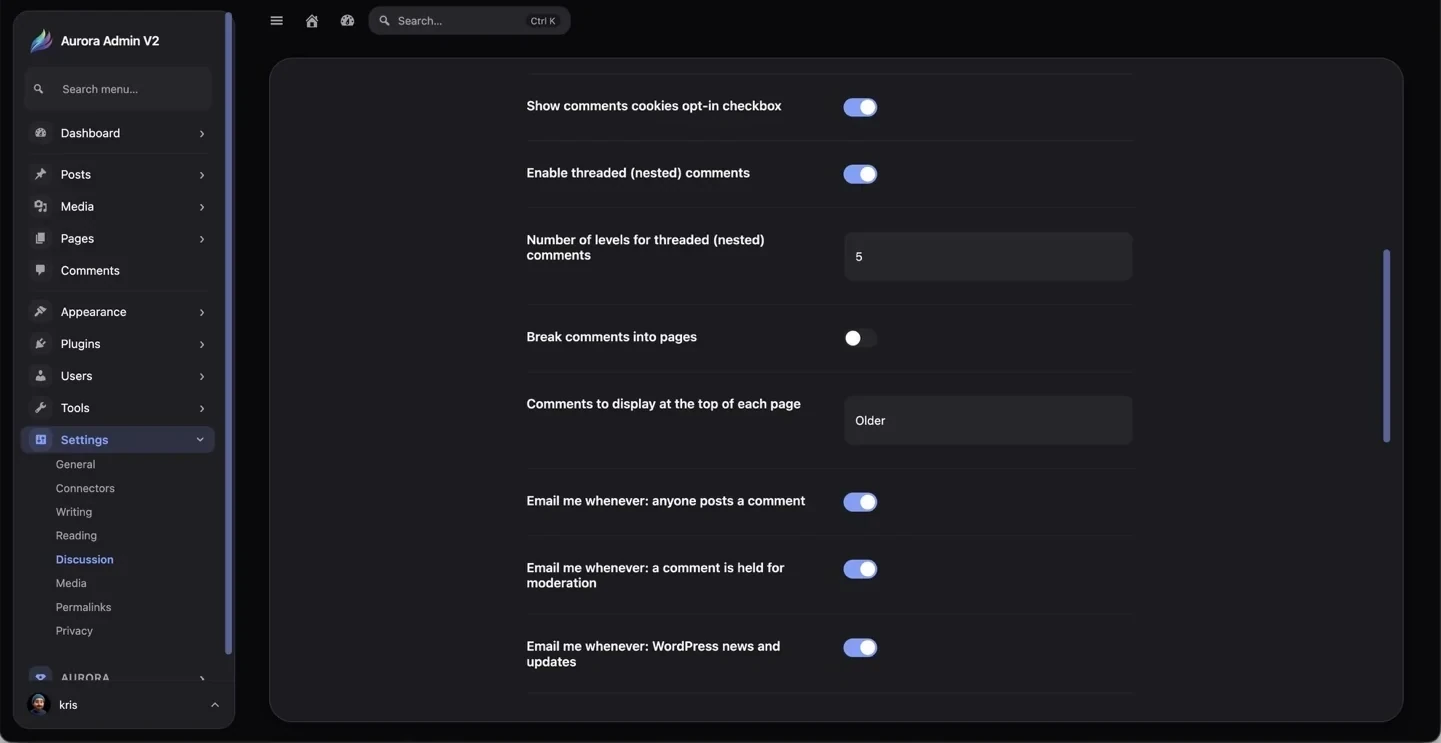This screenshot has height=743, width=1441.
Task: Click the Enable threaded (nested) comments label
Action: click(638, 173)
